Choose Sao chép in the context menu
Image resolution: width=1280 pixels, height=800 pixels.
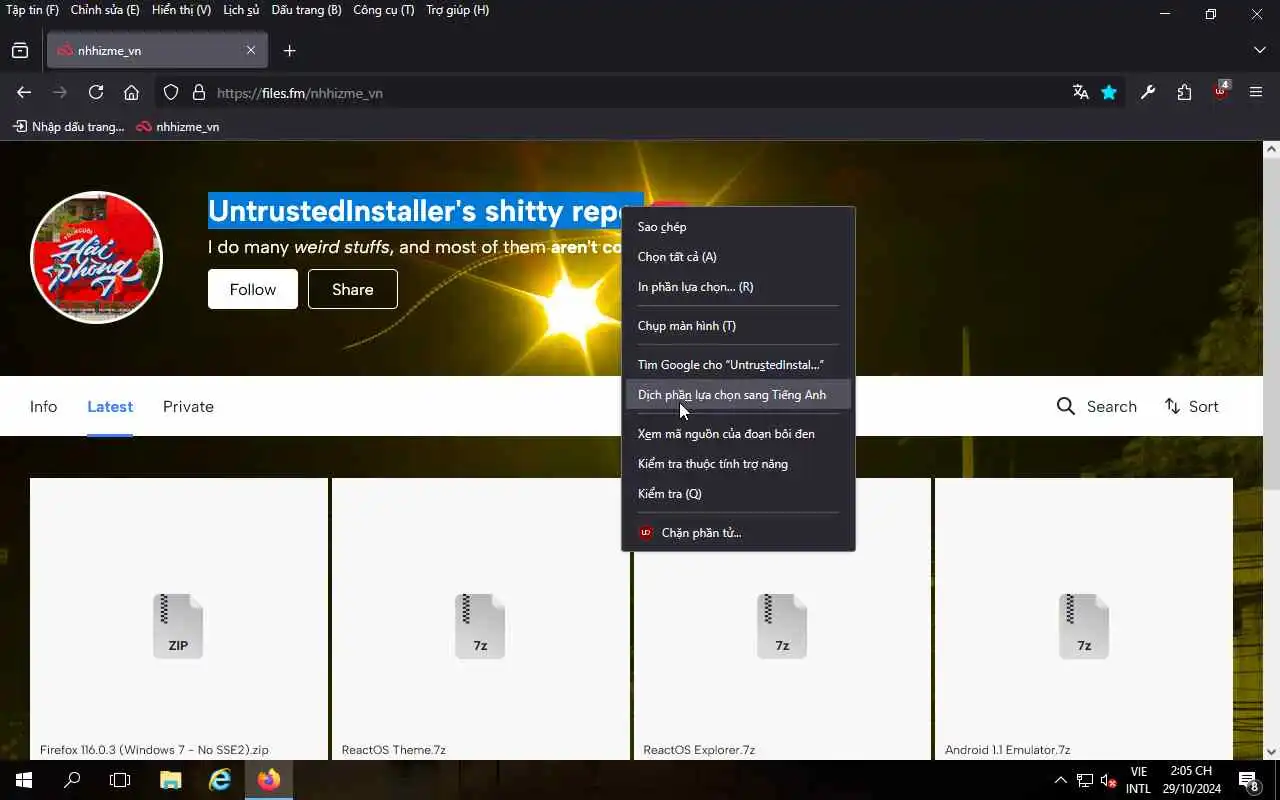pos(738,227)
